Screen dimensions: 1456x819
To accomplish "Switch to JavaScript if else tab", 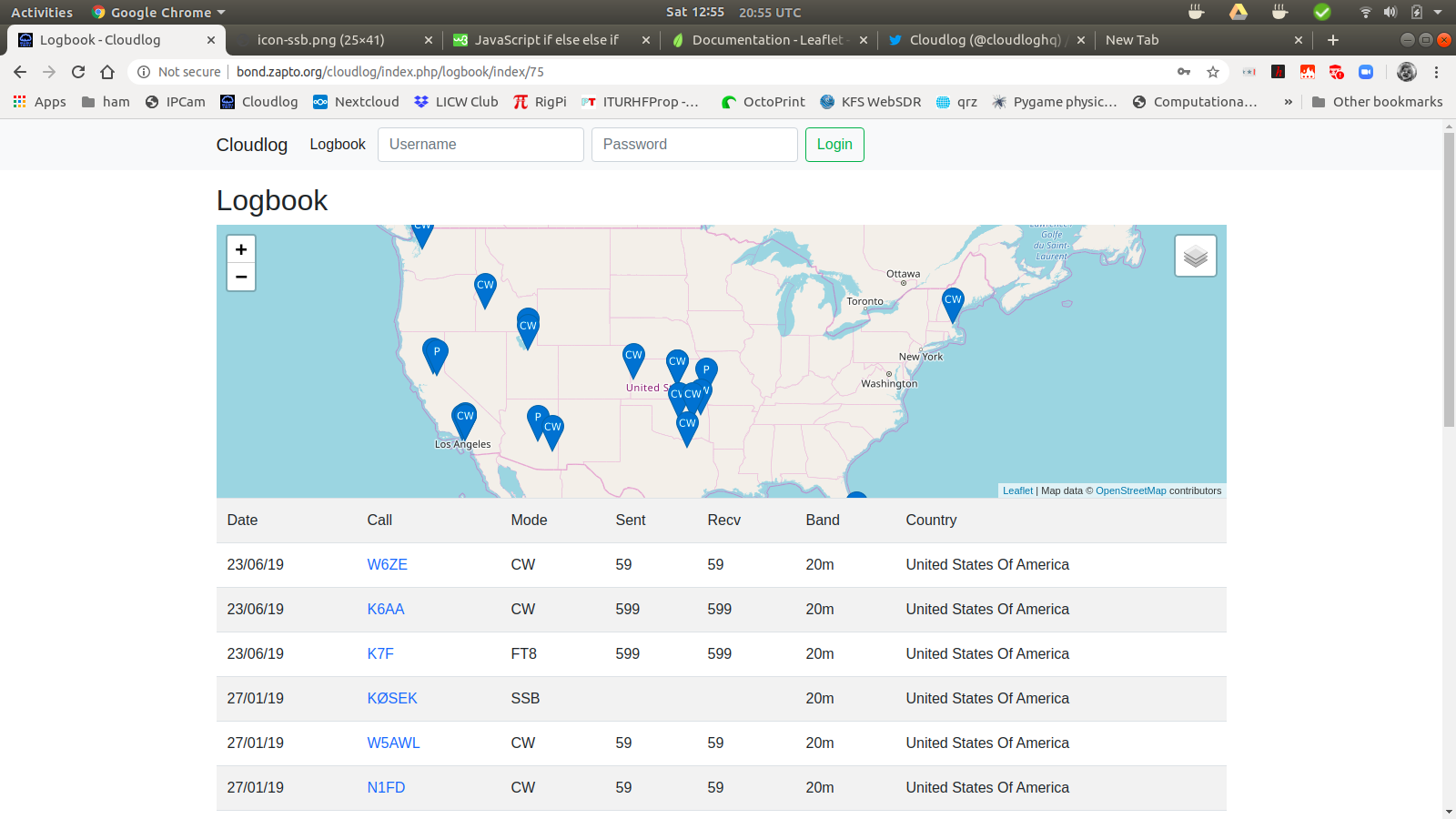I will click(x=546, y=40).
